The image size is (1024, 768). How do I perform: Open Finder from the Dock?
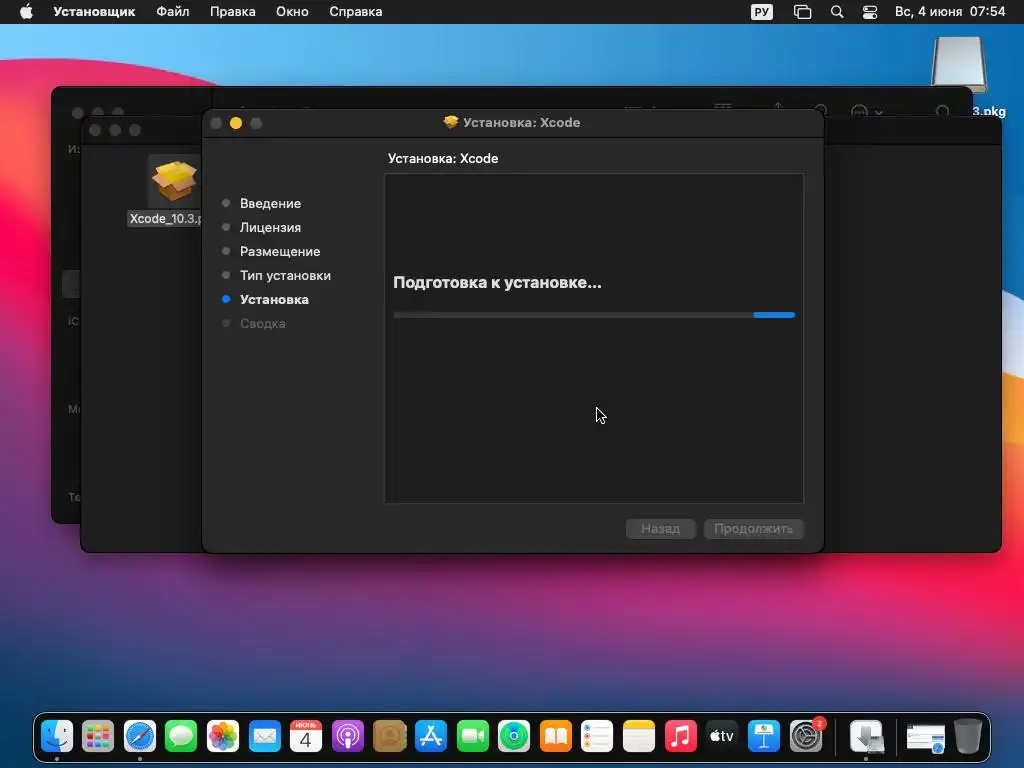pyautogui.click(x=57, y=737)
